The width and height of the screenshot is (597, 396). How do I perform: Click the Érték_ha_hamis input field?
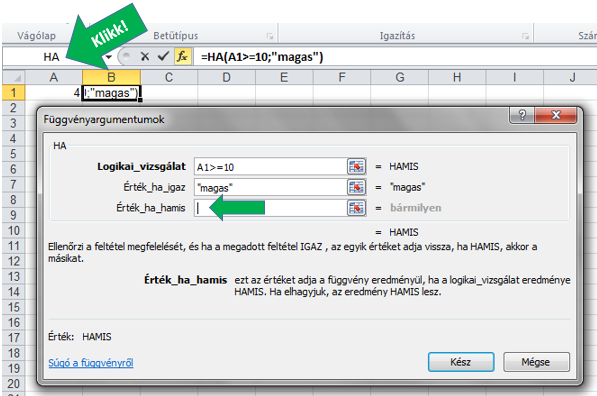click(x=270, y=208)
